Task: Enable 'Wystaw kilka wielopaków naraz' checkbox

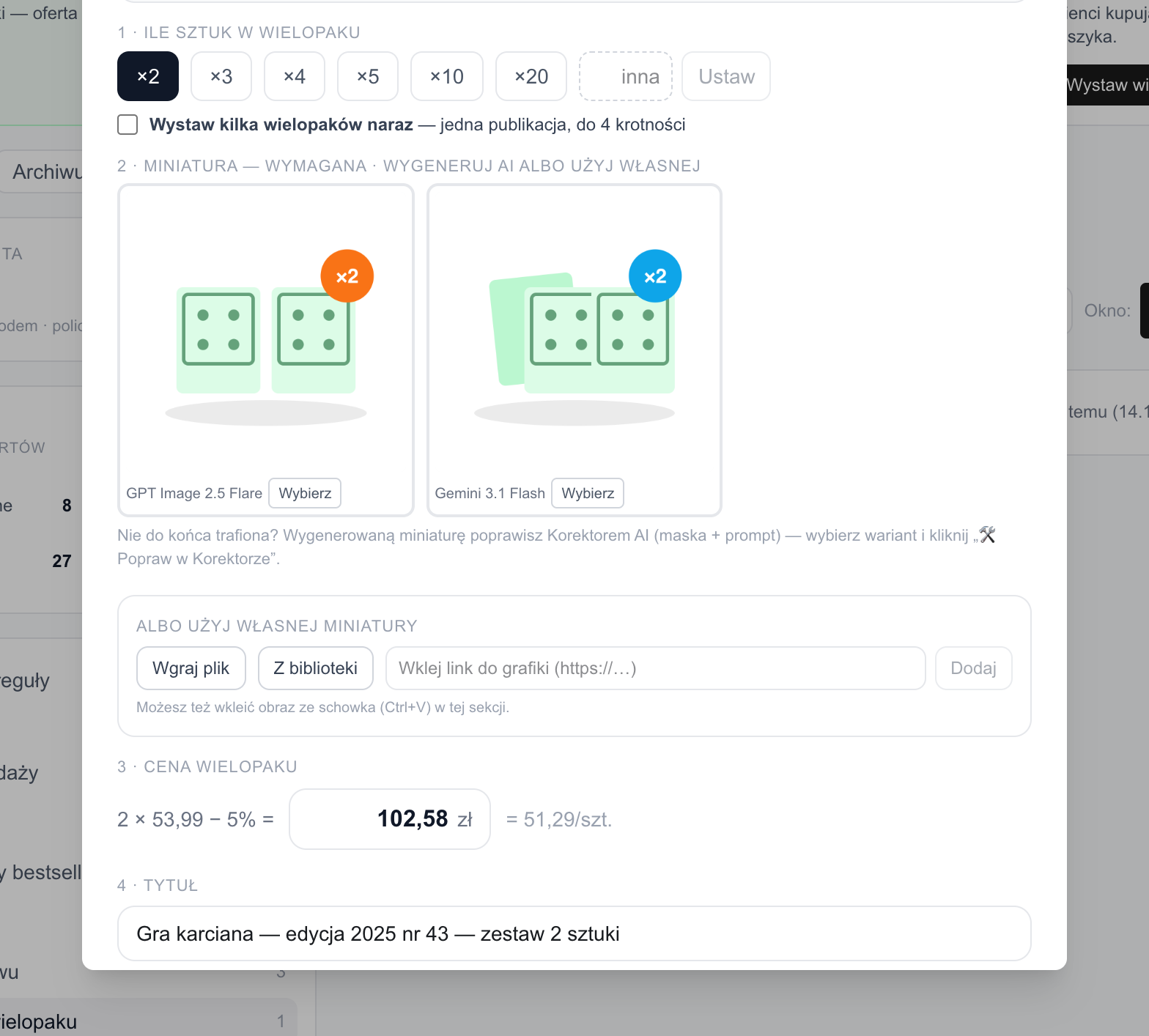Action: 128,125
